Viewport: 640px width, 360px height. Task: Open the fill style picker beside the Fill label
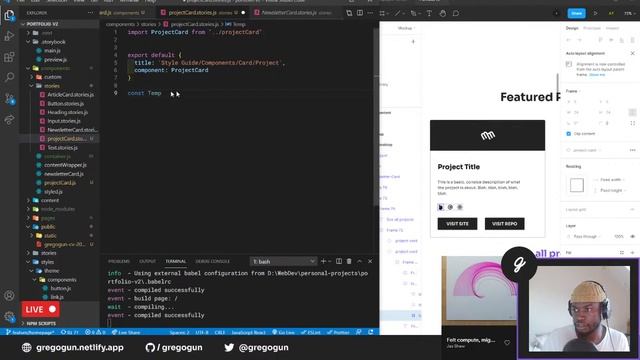click(x=622, y=253)
